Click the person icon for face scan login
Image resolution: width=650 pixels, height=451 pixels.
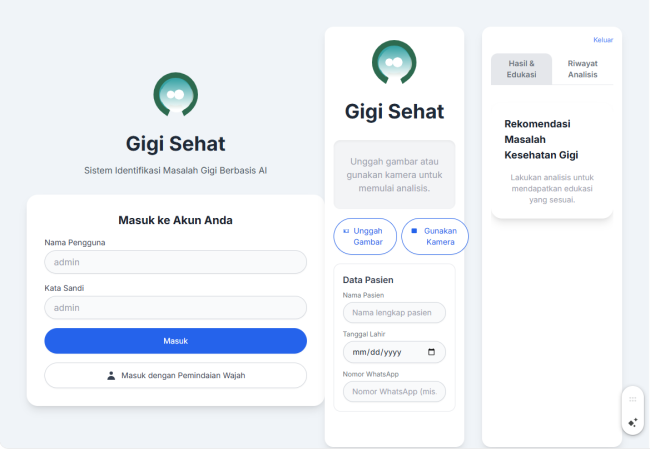tap(111, 376)
